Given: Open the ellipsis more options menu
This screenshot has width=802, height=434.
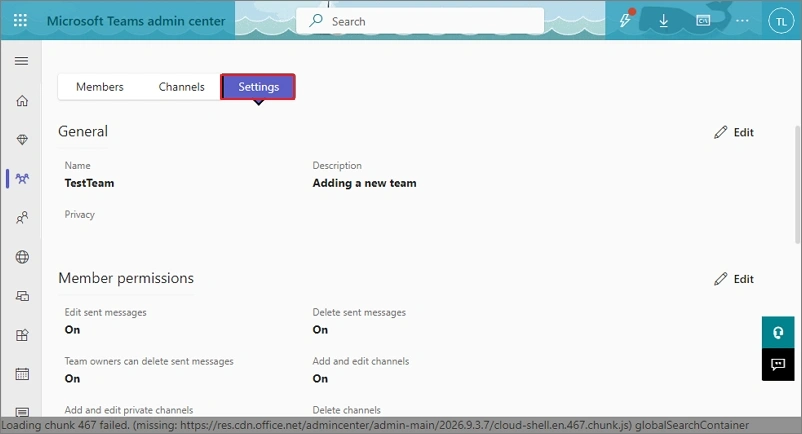Looking at the screenshot, I should (x=742, y=20).
